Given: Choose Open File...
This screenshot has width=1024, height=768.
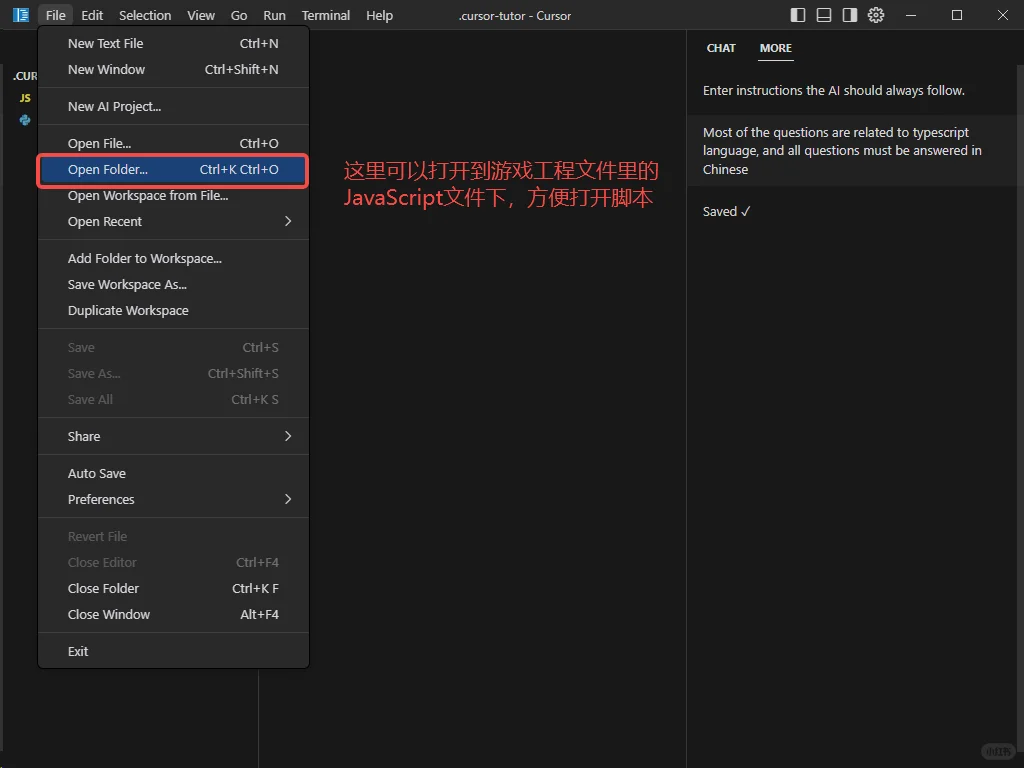Looking at the screenshot, I should (173, 144).
